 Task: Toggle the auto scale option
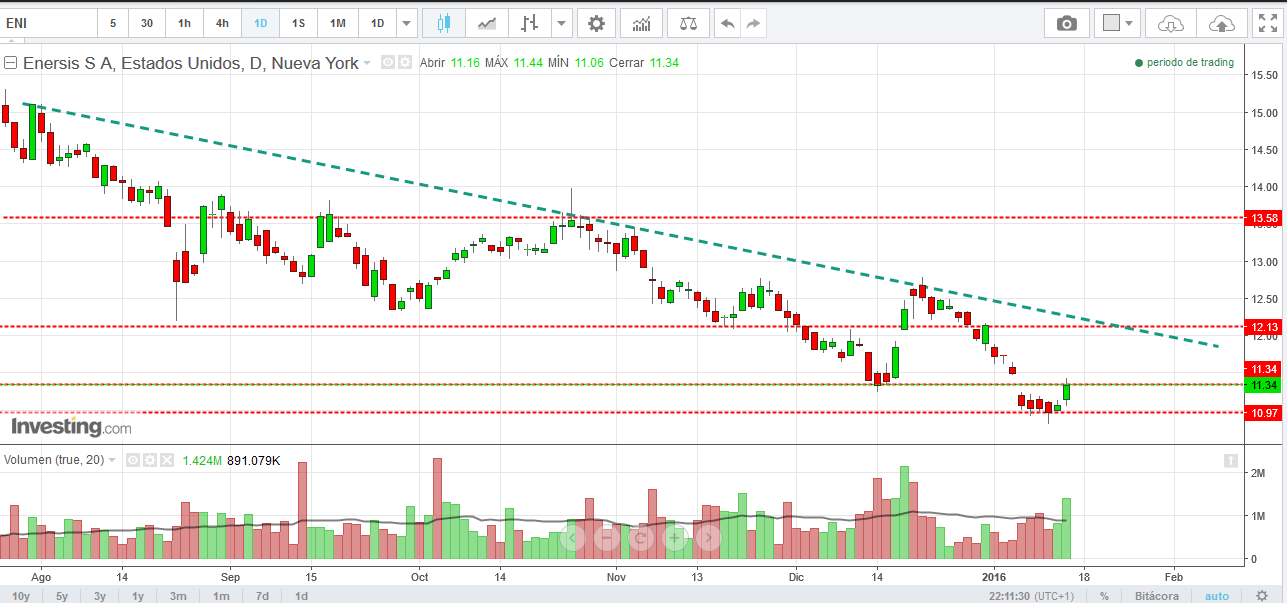pyautogui.click(x=1217, y=596)
